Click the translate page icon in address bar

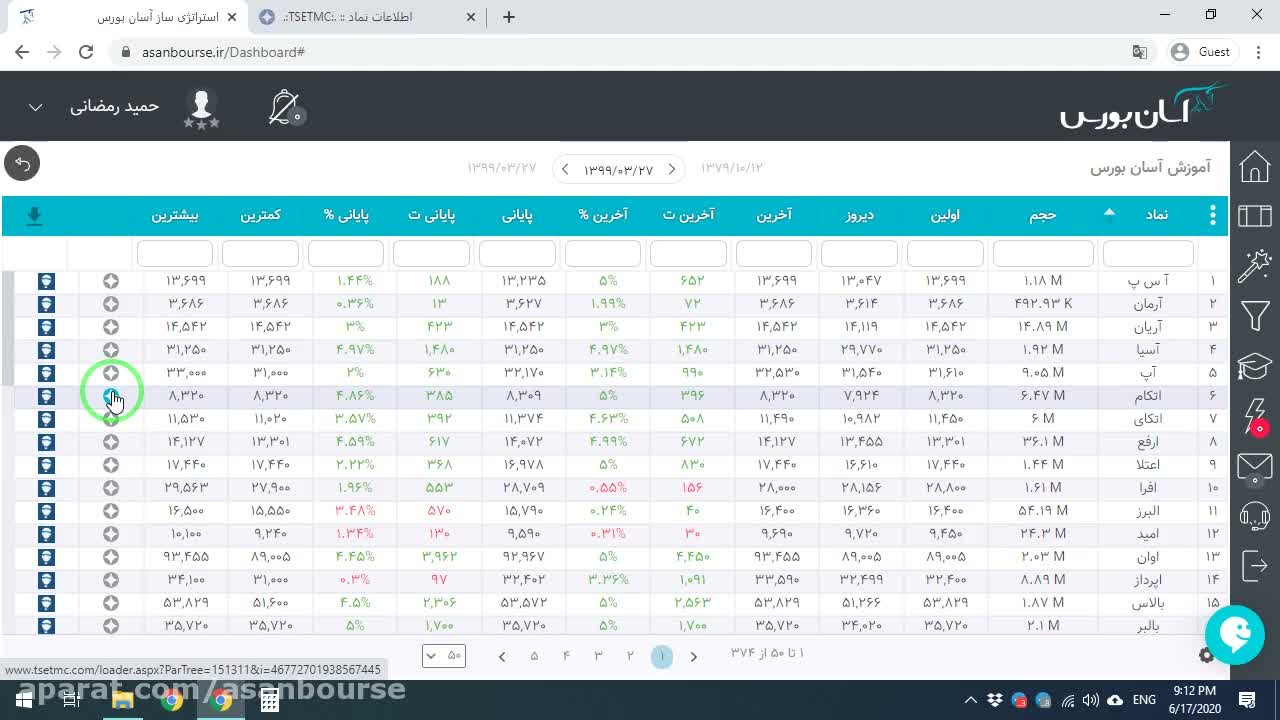pos(1139,52)
